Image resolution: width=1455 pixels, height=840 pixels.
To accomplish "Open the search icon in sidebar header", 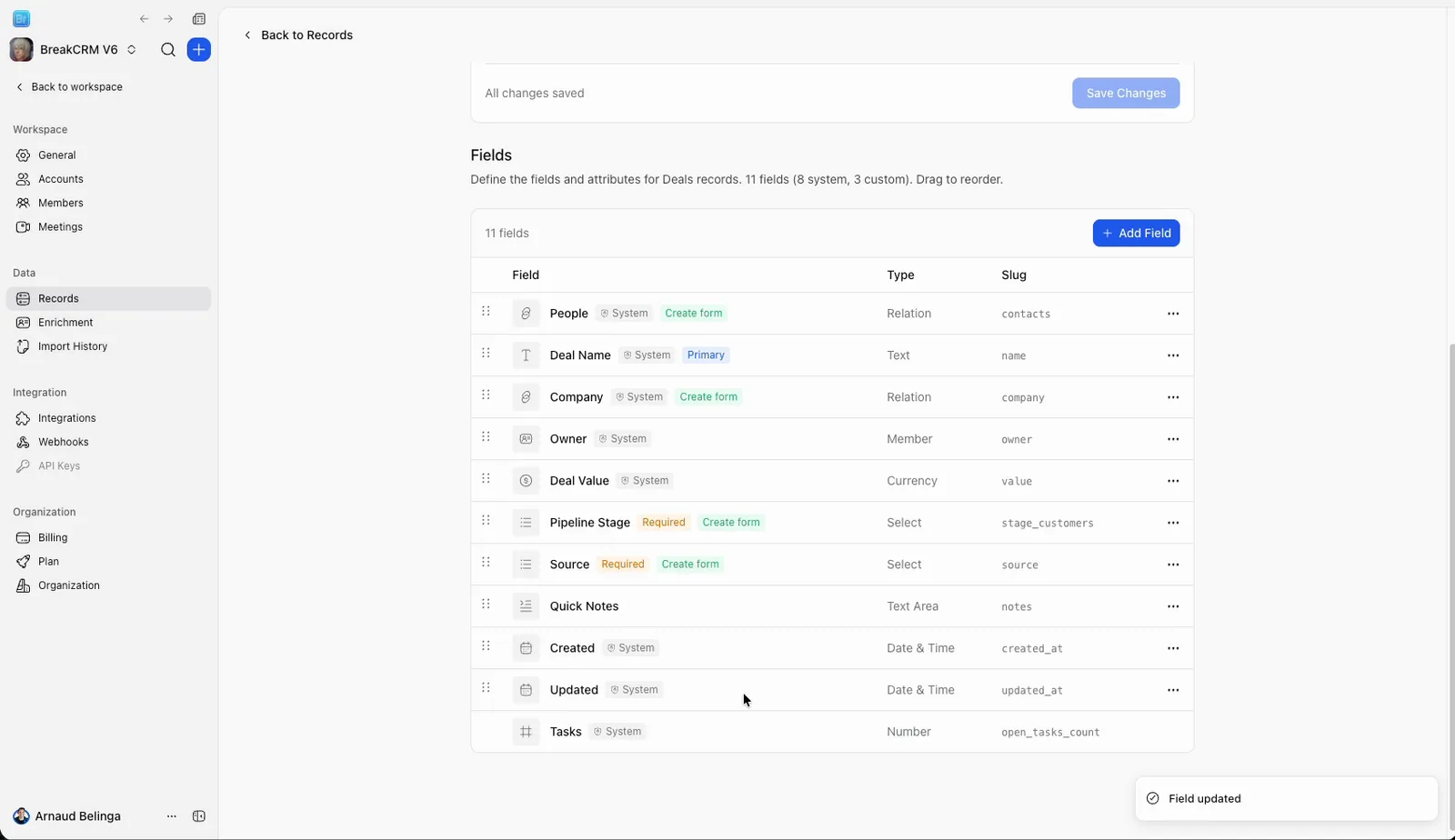I will [x=168, y=50].
